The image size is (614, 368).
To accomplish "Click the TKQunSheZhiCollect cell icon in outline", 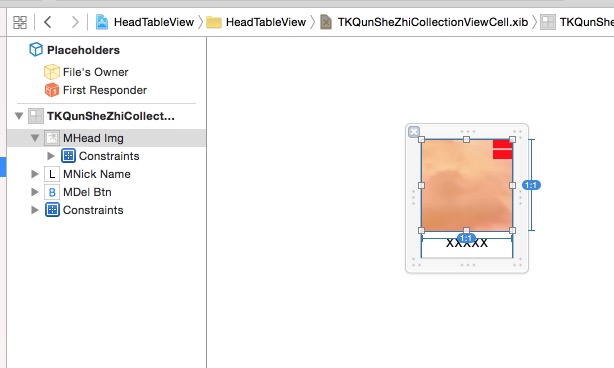I will coord(36,116).
